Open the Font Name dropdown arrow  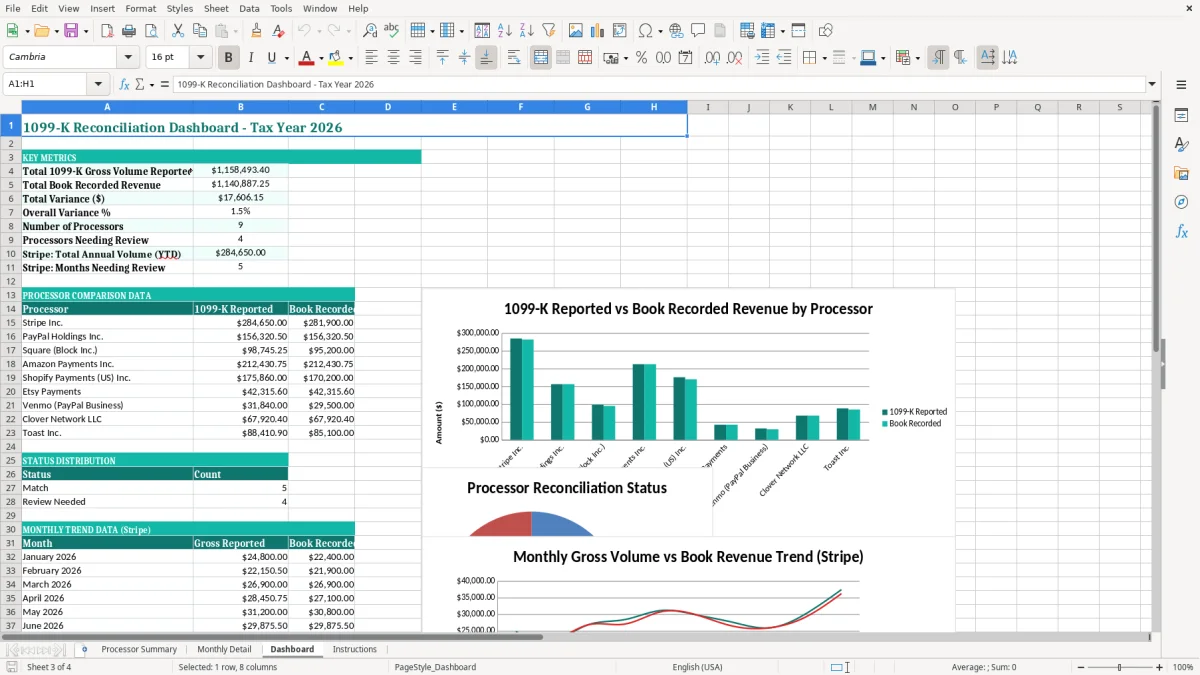click(x=128, y=58)
